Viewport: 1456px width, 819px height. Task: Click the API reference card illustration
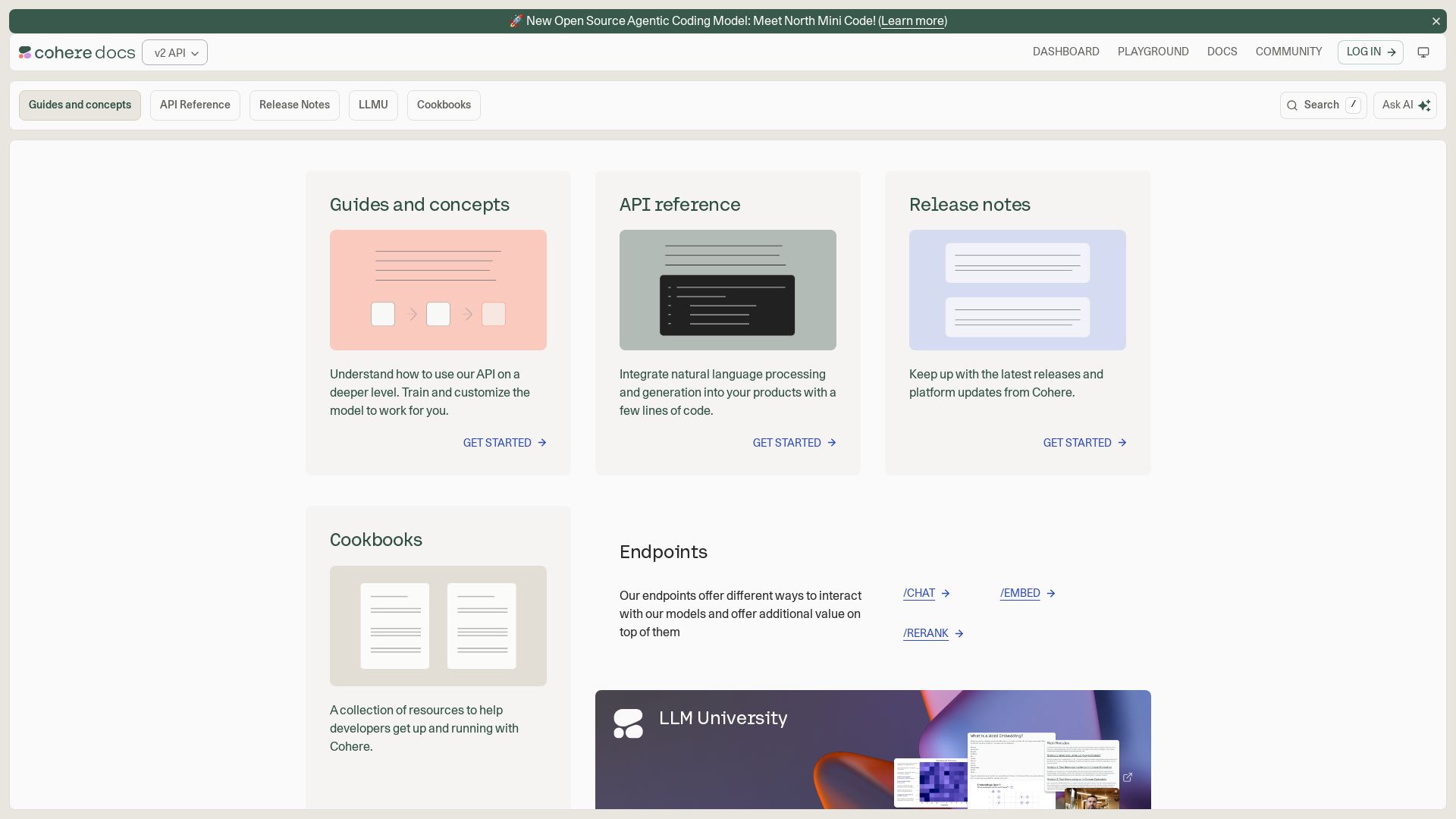point(728,290)
